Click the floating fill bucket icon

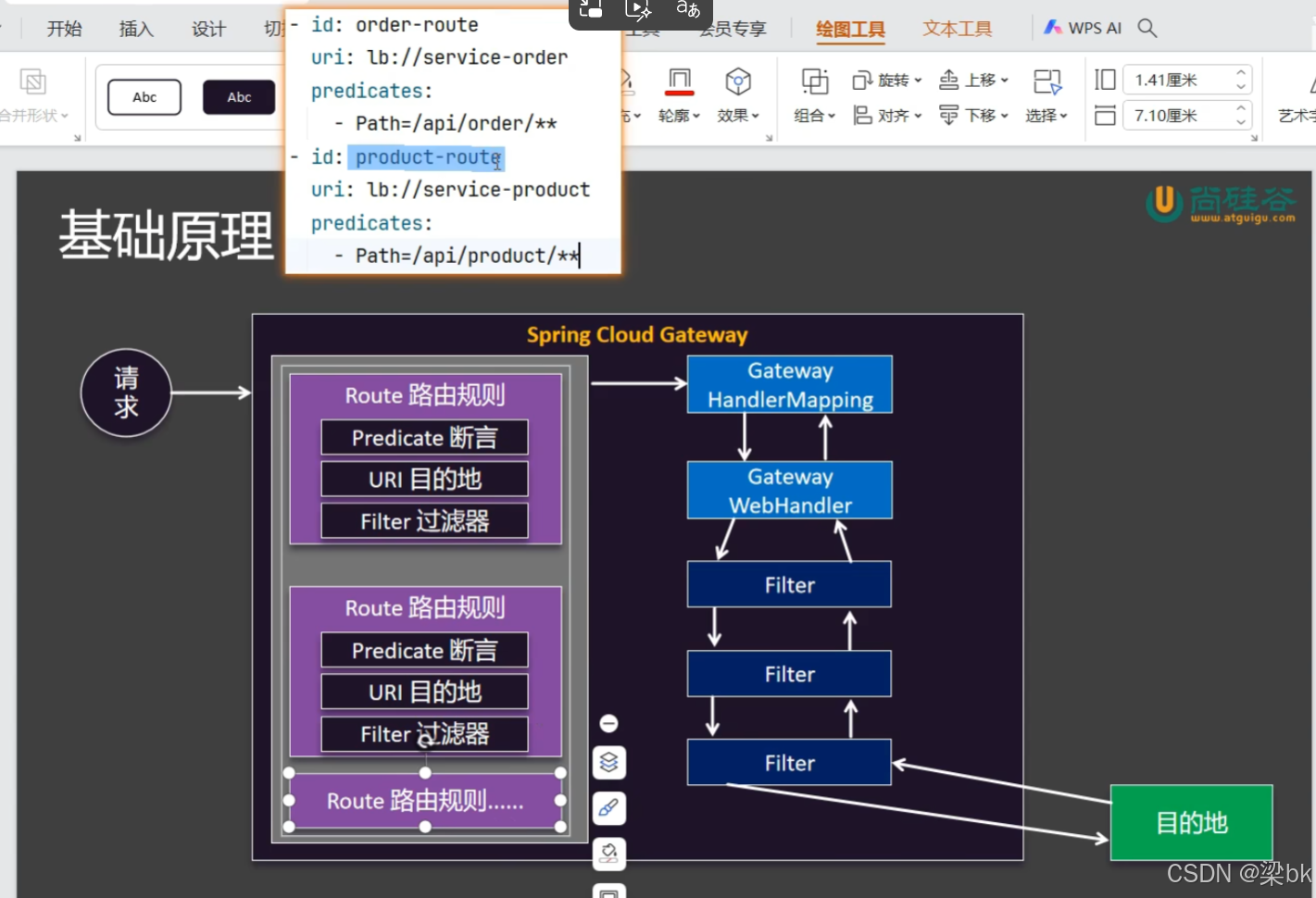pos(608,853)
